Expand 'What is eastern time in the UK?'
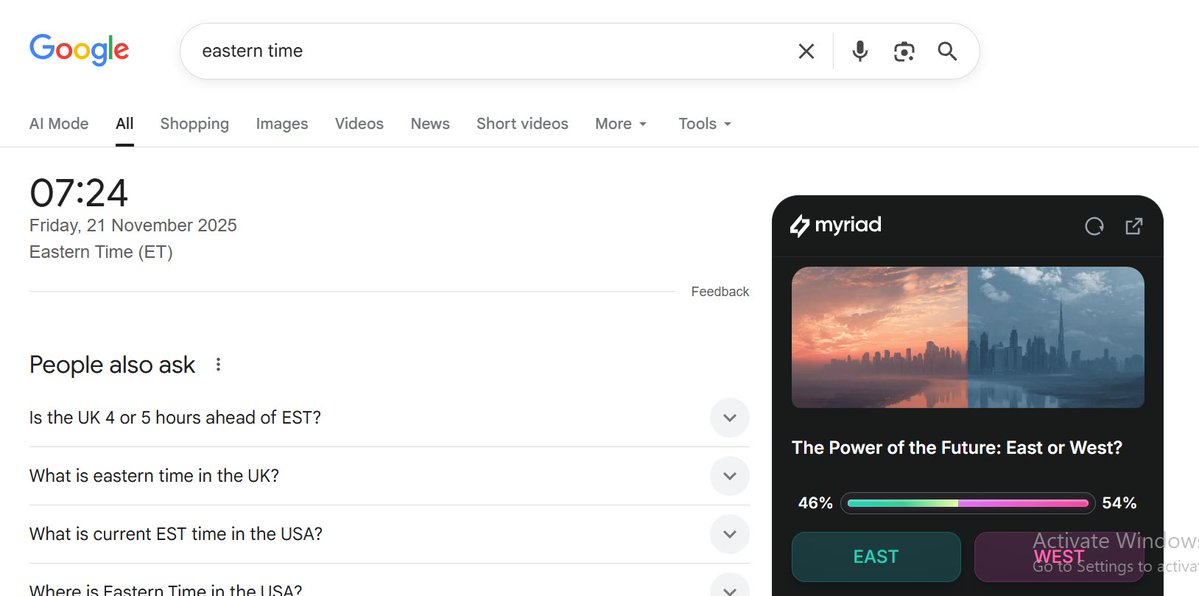The image size is (1199, 596). tap(729, 475)
